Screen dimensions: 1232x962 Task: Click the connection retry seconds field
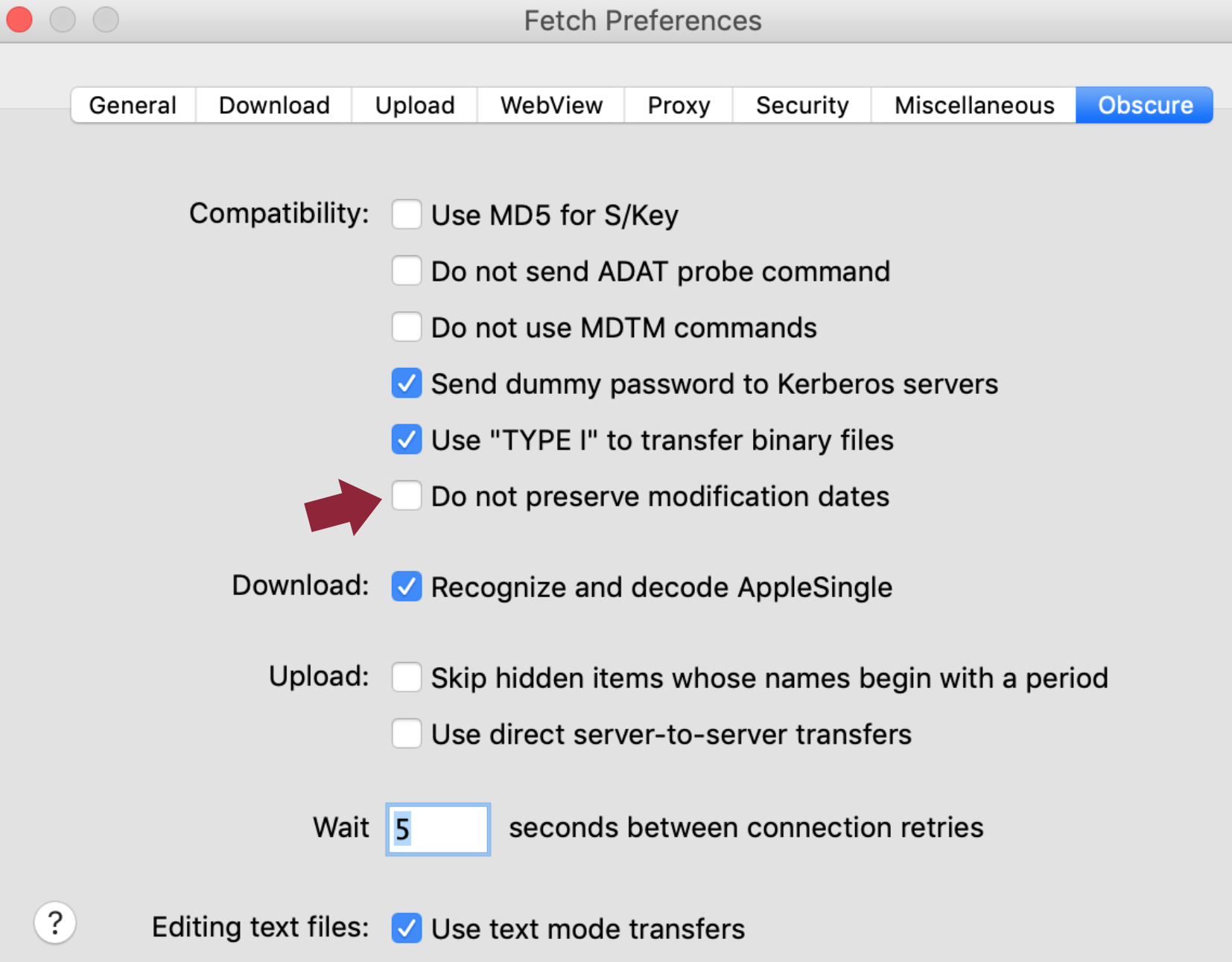(x=437, y=829)
